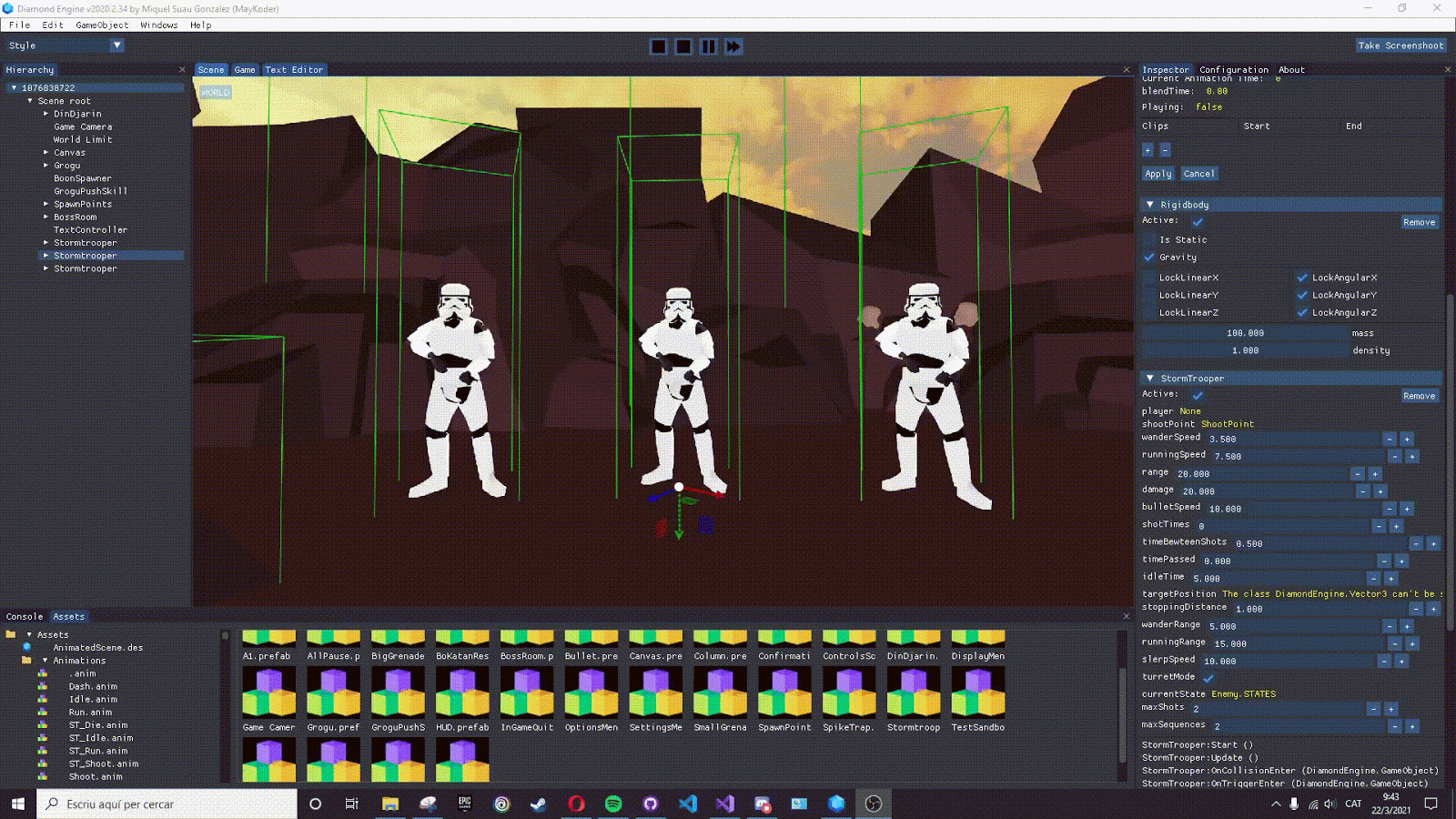This screenshot has height=819, width=1456.
Task: Toggle the StormTrooper Active checkbox
Action: [1198, 395]
